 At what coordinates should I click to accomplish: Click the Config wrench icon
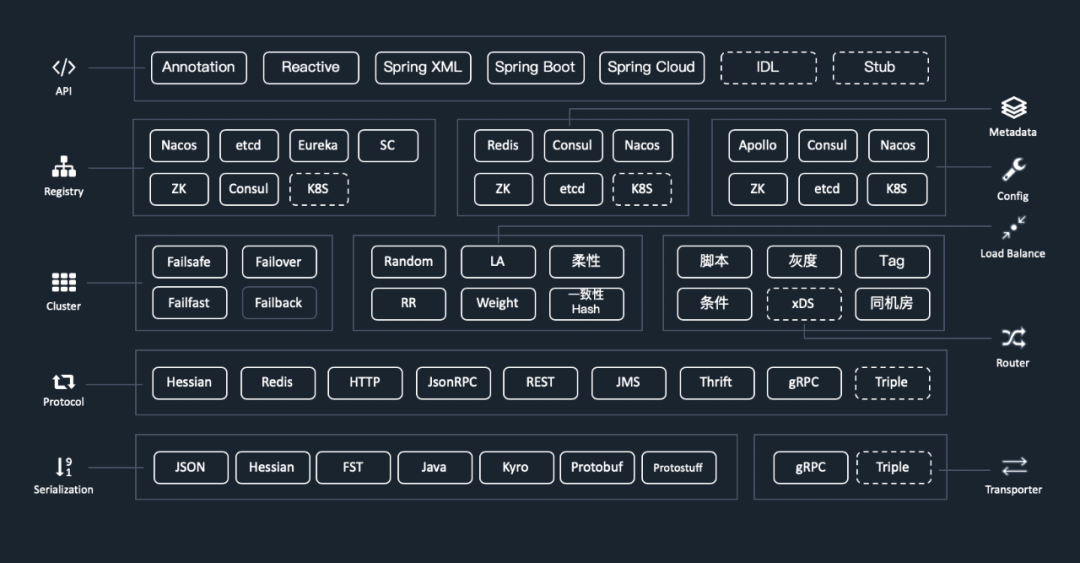pos(1013,169)
